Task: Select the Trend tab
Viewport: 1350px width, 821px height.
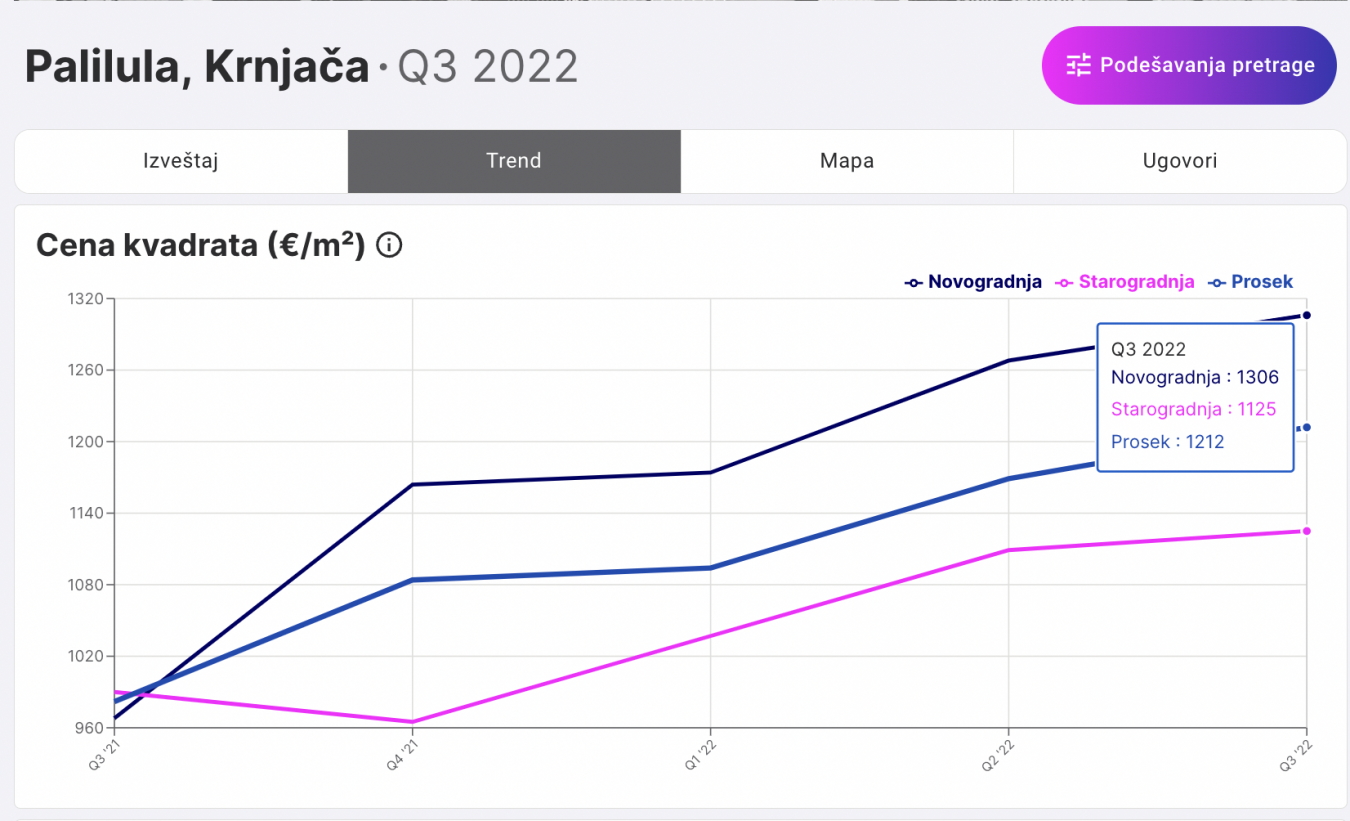Action: click(x=514, y=161)
